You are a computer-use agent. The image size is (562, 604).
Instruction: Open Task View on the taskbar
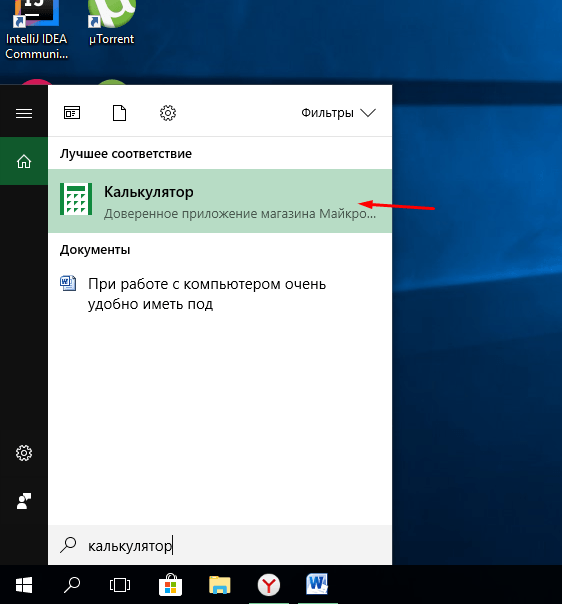pyautogui.click(x=120, y=585)
